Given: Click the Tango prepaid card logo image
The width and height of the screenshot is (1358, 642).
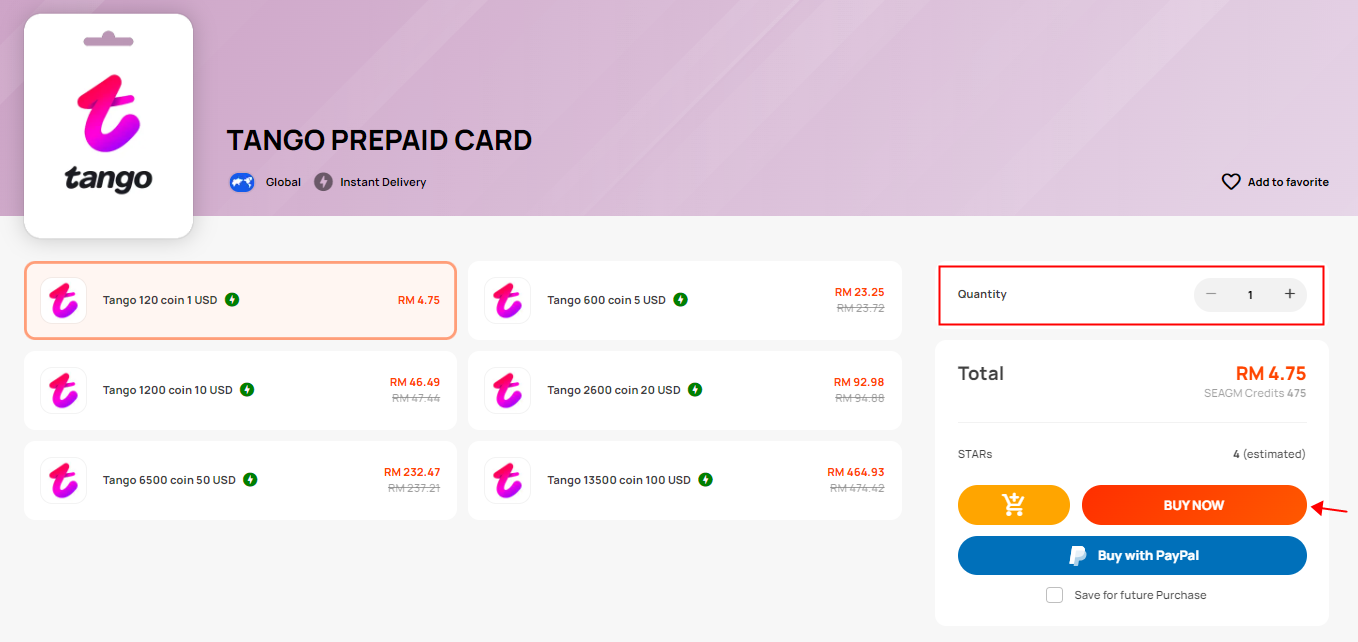Looking at the screenshot, I should [x=108, y=126].
